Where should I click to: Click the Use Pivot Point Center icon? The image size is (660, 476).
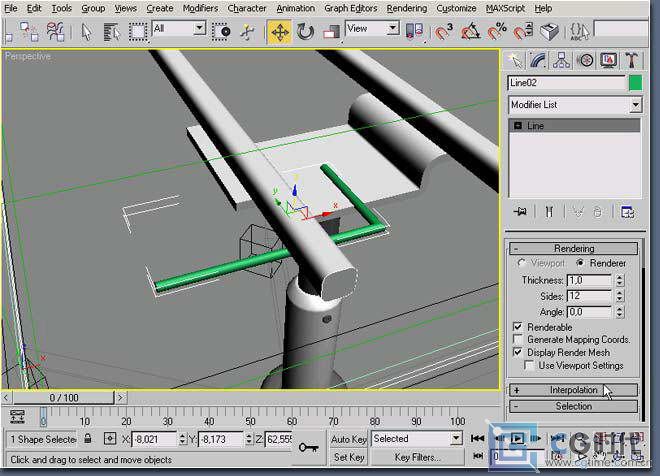tap(414, 32)
